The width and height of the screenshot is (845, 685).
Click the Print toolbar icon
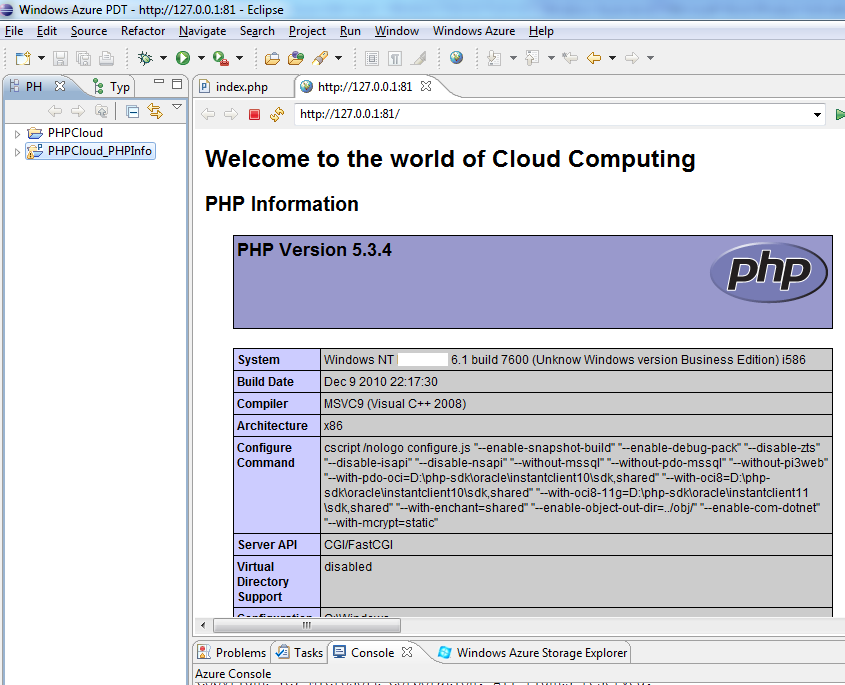point(107,58)
